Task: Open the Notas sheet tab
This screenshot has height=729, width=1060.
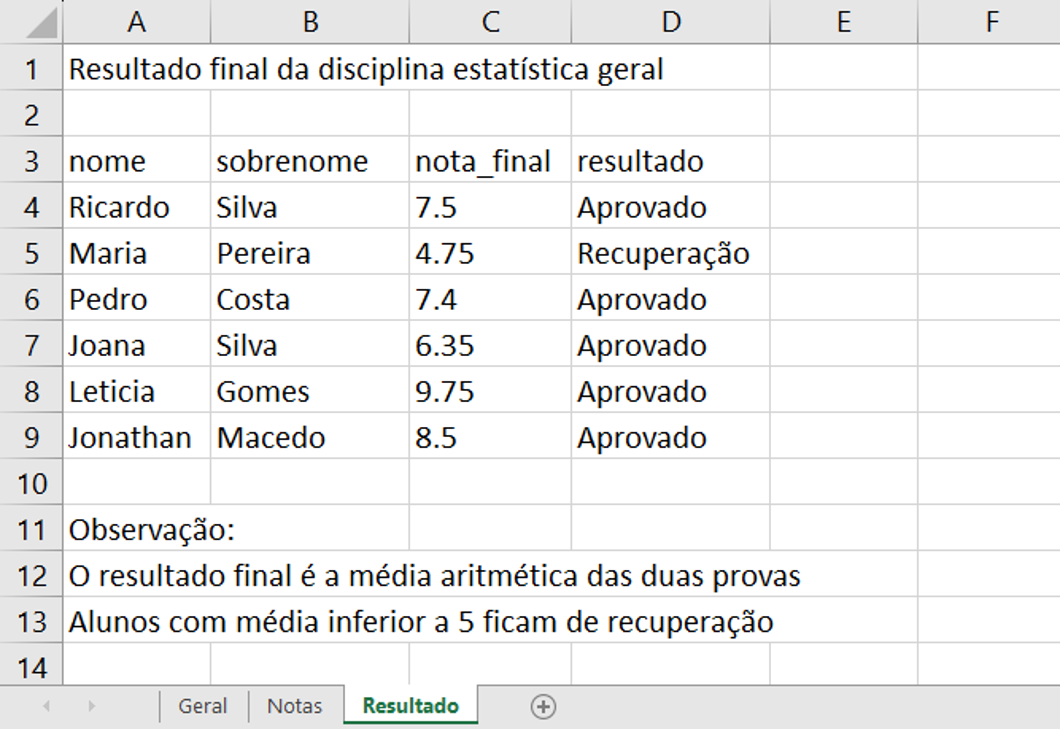Action: click(x=295, y=706)
